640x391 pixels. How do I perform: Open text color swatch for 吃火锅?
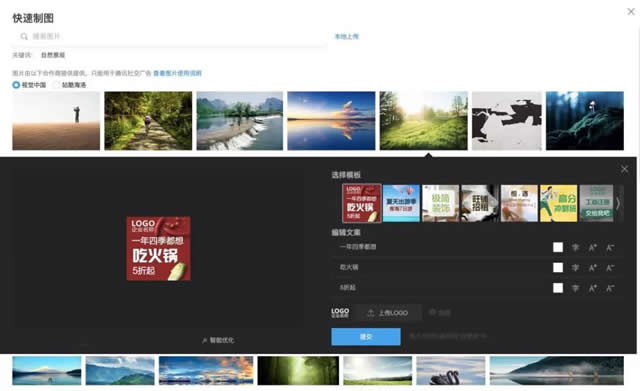point(558,267)
